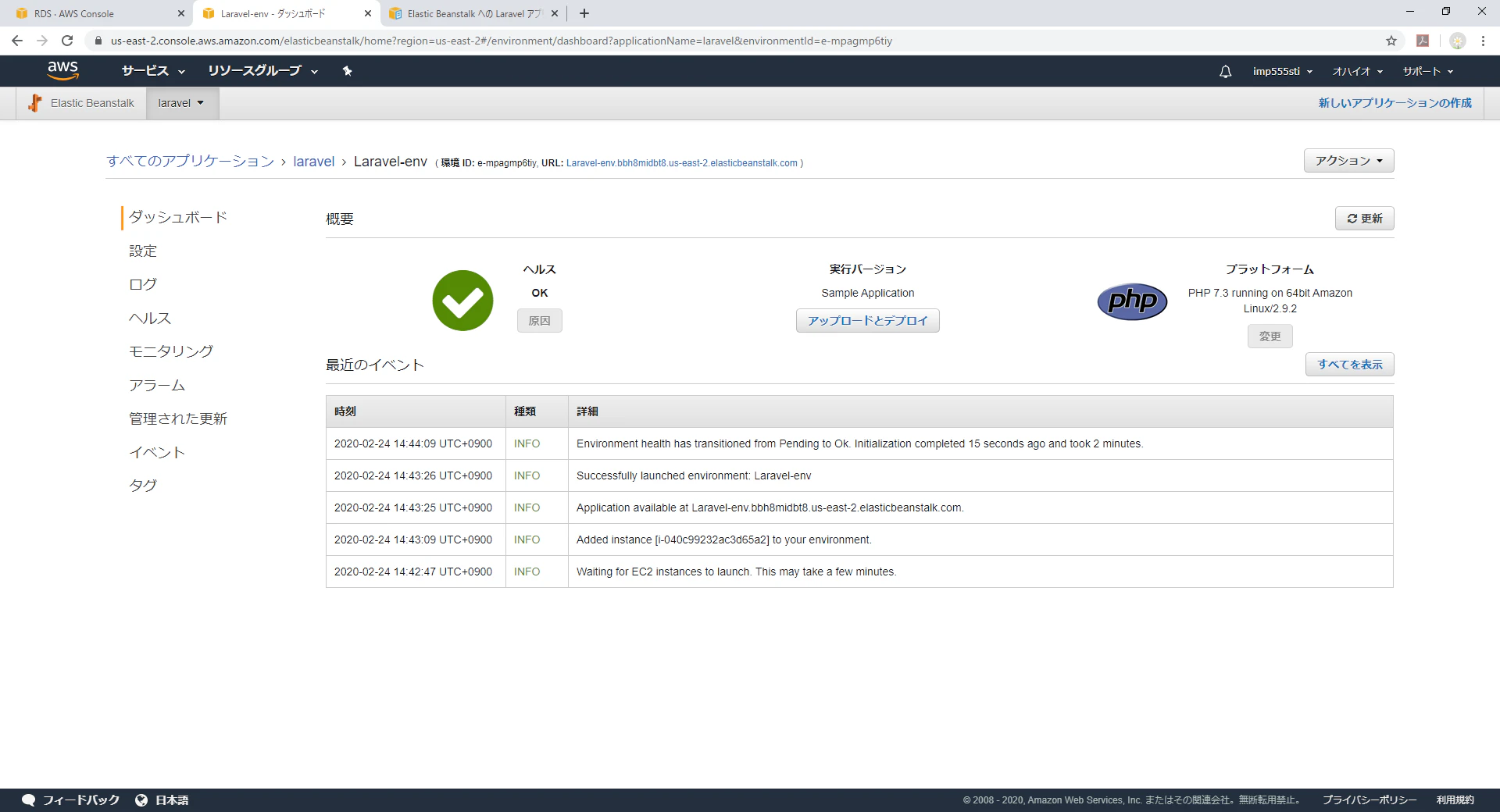Viewport: 1500px width, 812px height.
Task: Click すべてのアプリケーション breadcrumb link
Action: click(190, 162)
